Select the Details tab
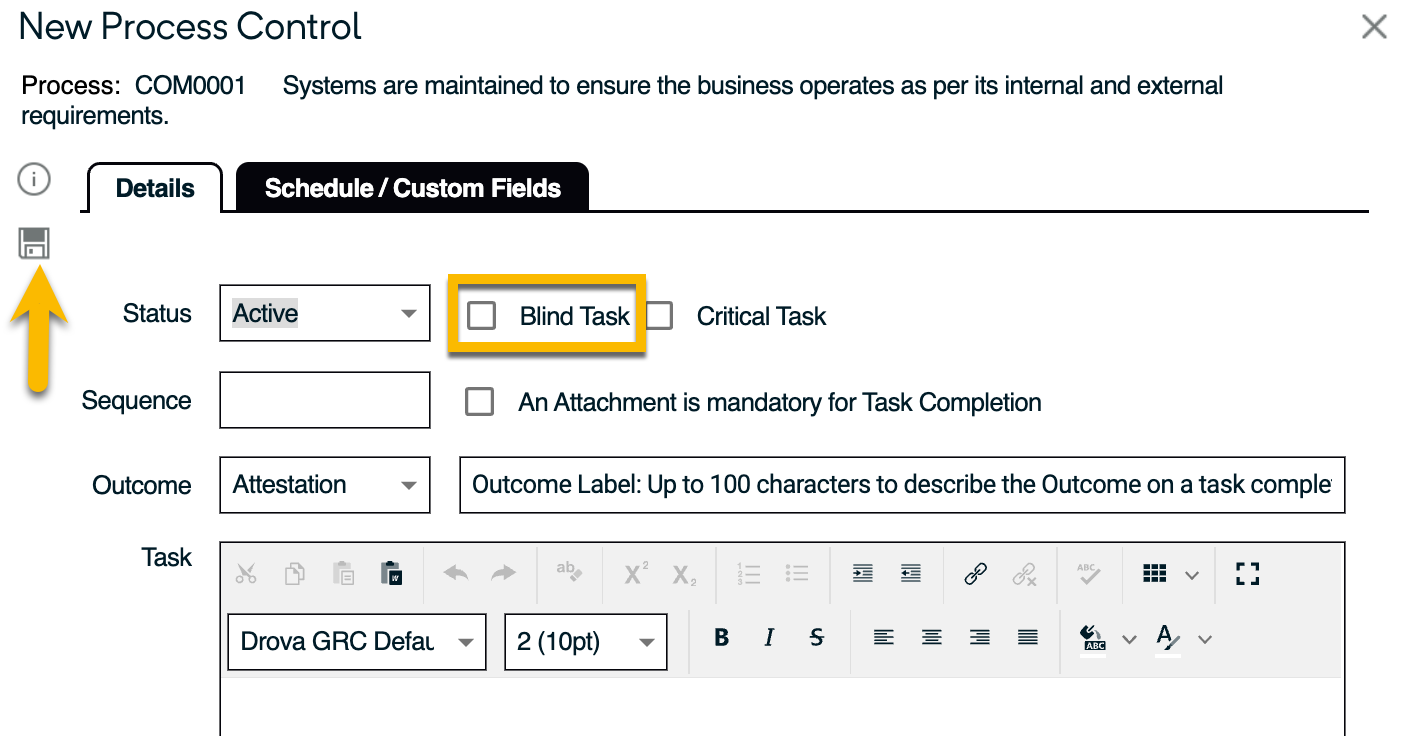The image size is (1404, 736). [x=155, y=188]
